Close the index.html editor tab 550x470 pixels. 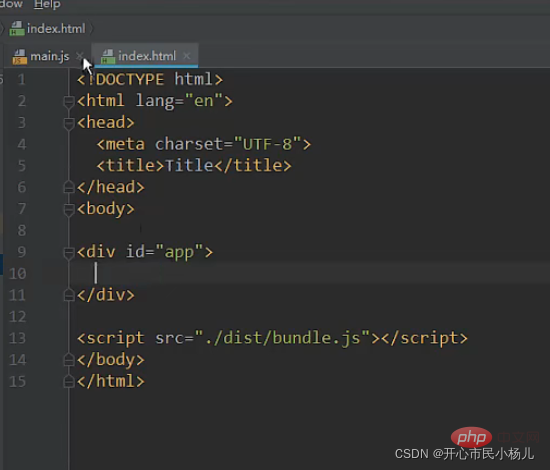[187, 55]
